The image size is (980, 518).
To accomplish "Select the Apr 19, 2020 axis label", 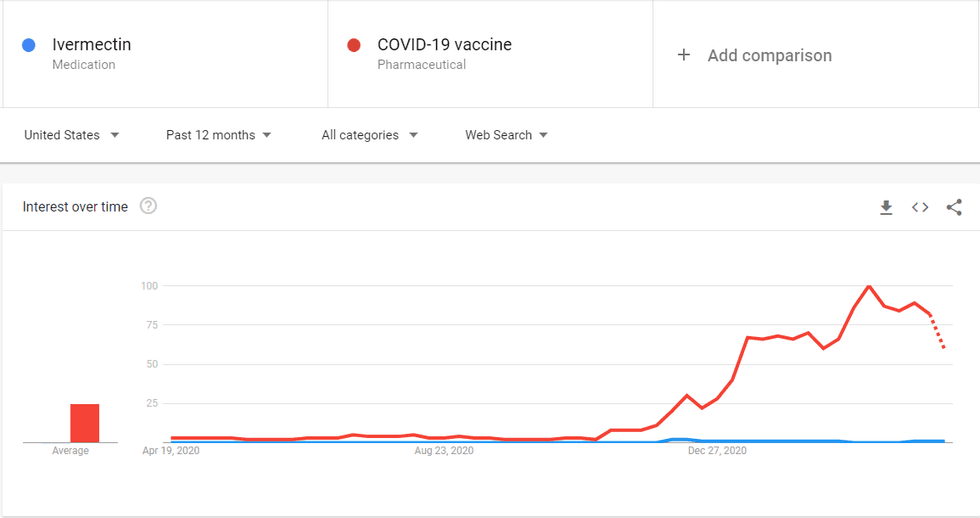I will click(x=171, y=451).
